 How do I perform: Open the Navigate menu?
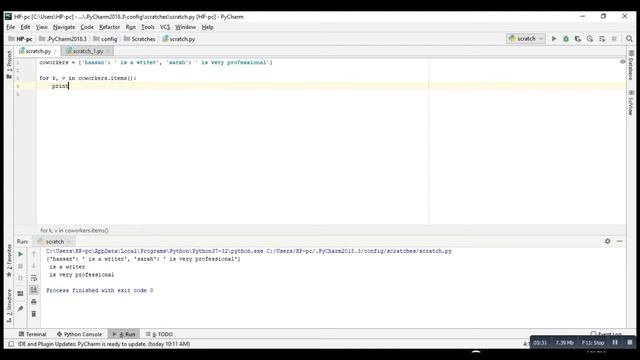click(64, 27)
